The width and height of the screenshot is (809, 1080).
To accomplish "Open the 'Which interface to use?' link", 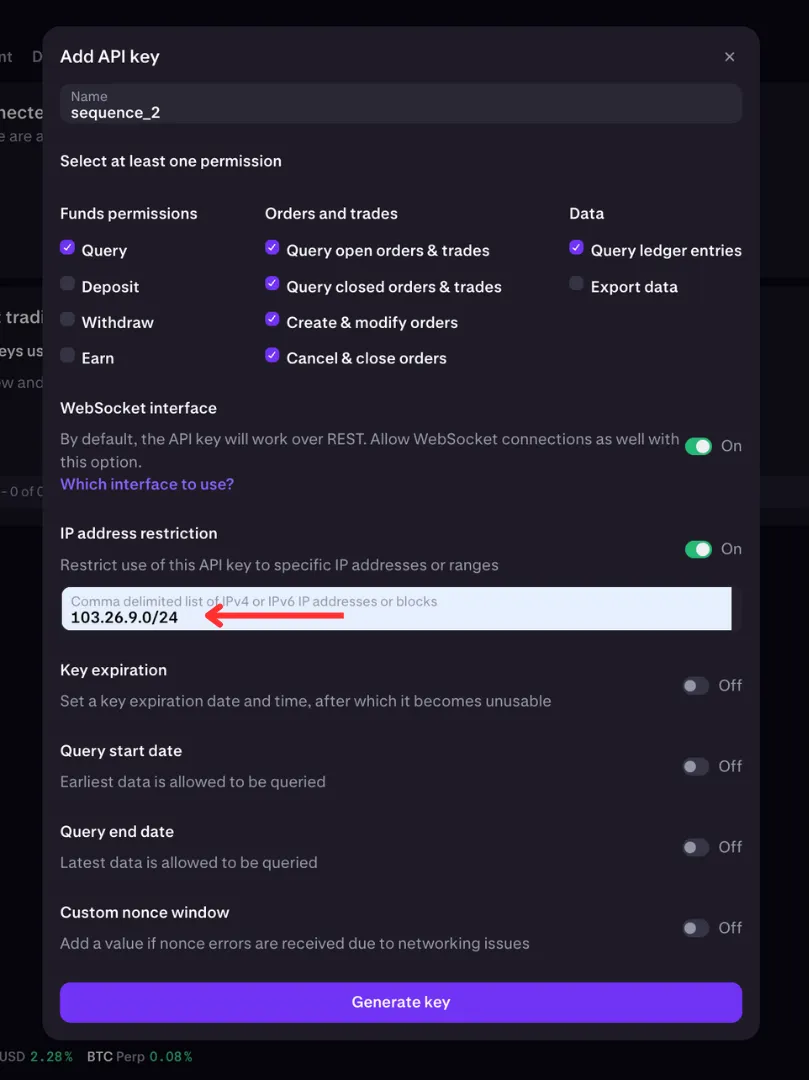I will coord(147,484).
